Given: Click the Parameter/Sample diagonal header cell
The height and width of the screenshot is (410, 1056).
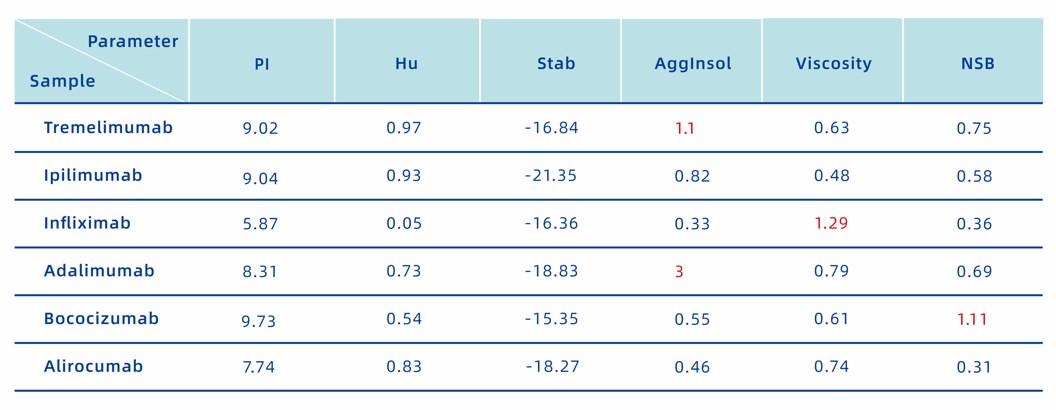Looking at the screenshot, I should coord(102,61).
